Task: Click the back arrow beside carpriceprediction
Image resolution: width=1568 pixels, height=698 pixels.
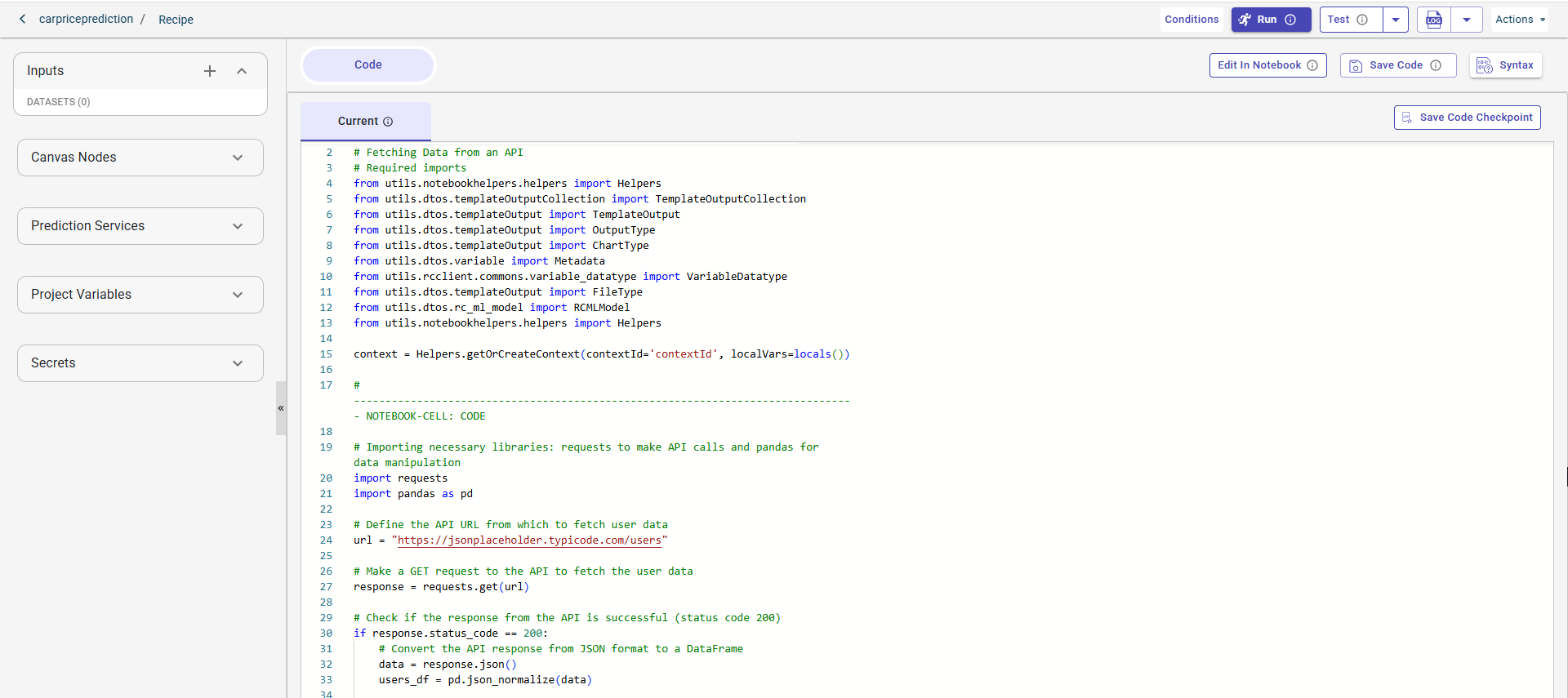Action: click(x=23, y=19)
